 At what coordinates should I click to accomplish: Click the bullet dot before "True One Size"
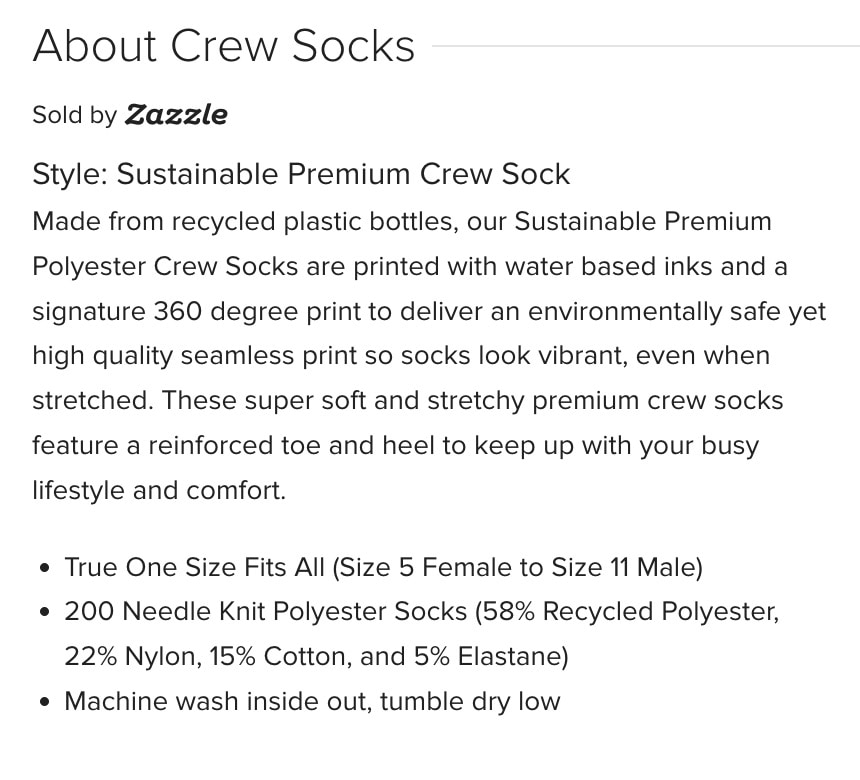(x=44, y=569)
